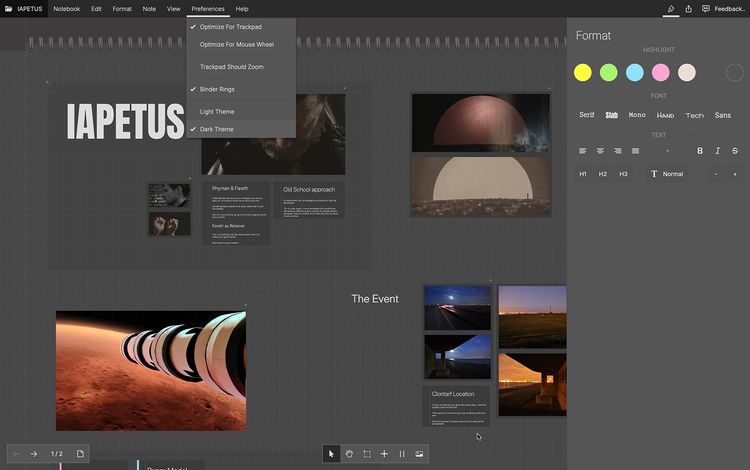Align text left
This screenshot has height=470, width=750.
(x=583, y=151)
